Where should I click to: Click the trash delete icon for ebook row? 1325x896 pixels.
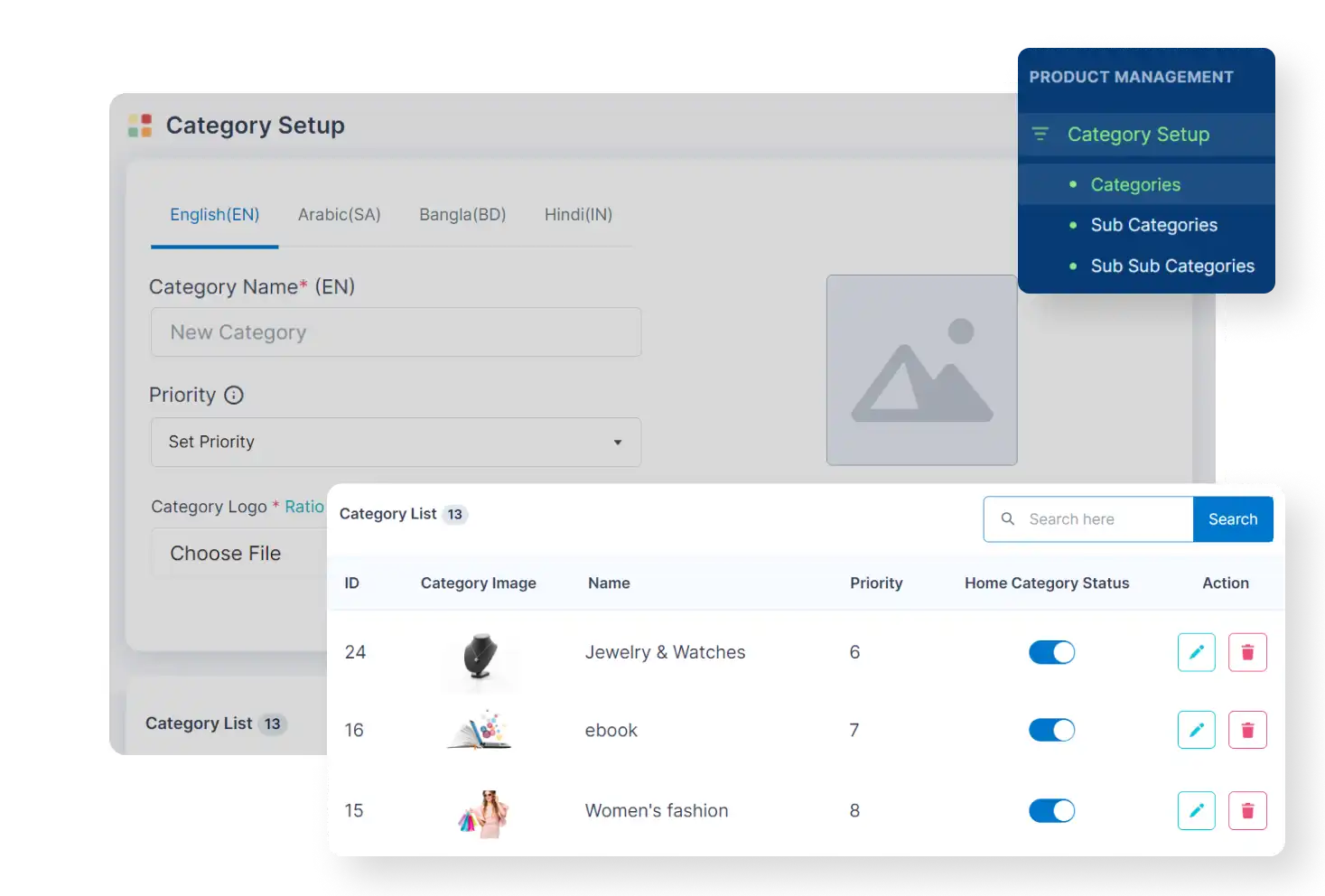(x=1247, y=730)
